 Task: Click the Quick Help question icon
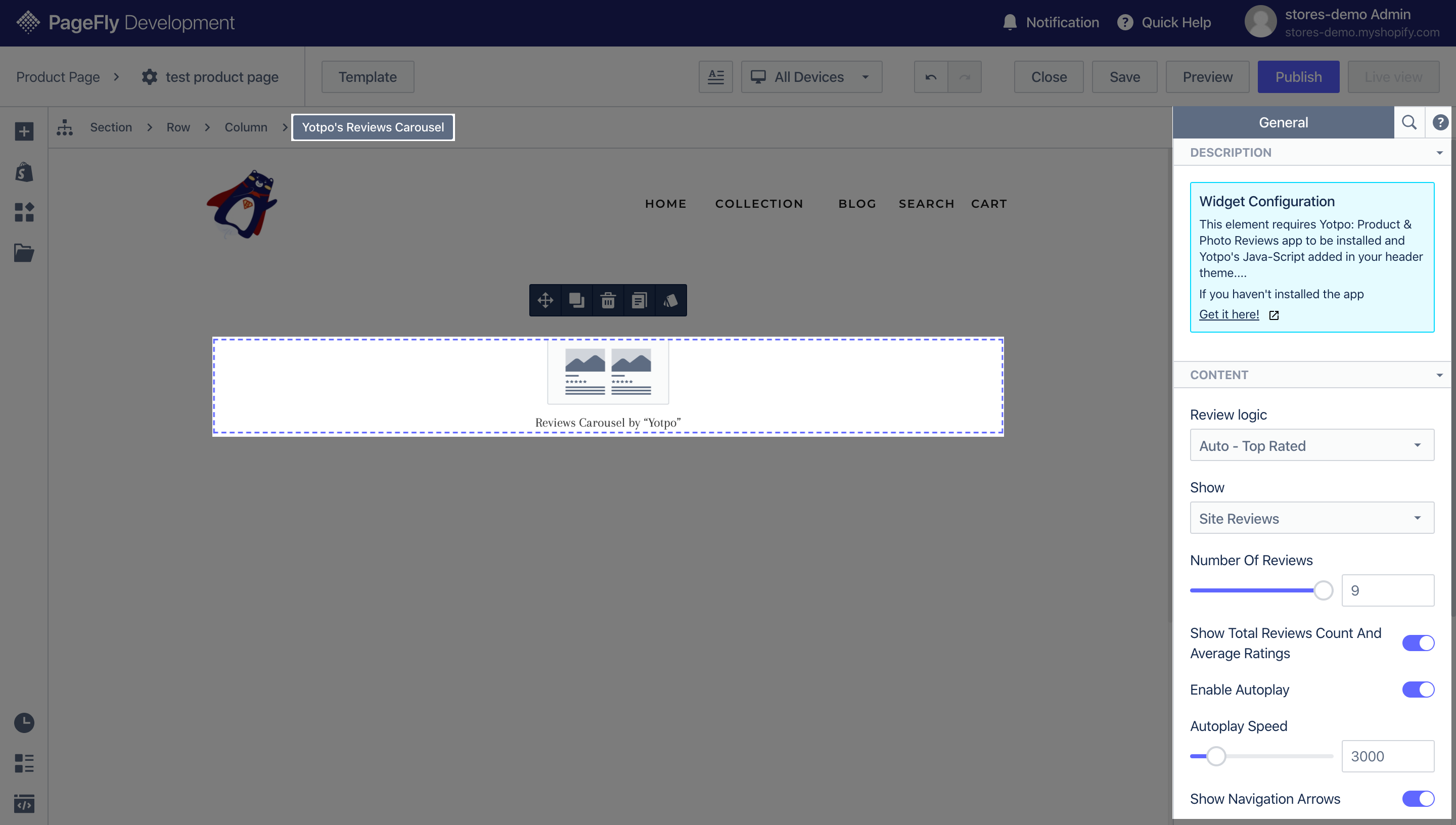[1125, 22]
